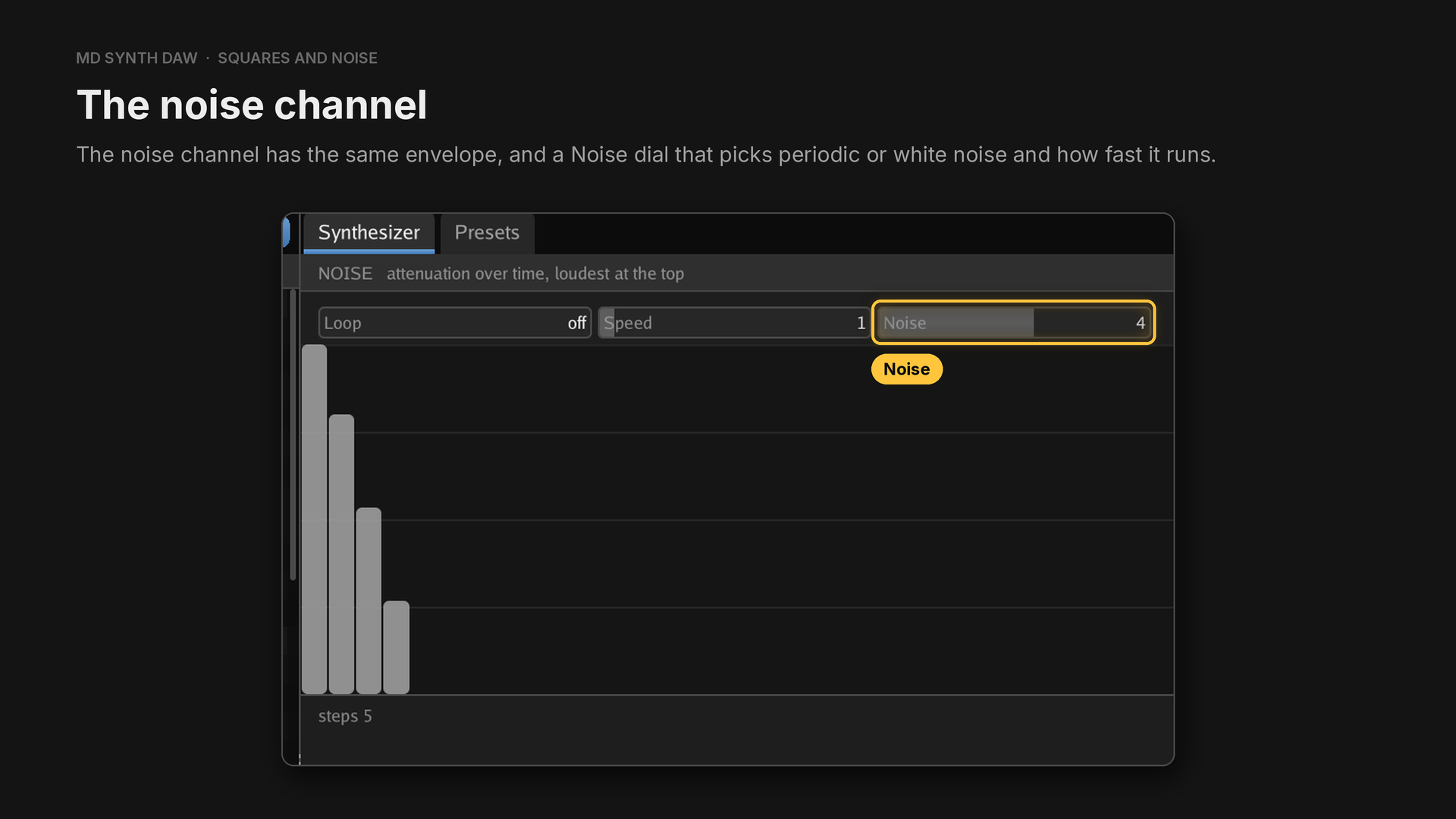
Task: Click 'attenuation over time, loudest at the top'
Action: [x=535, y=274]
